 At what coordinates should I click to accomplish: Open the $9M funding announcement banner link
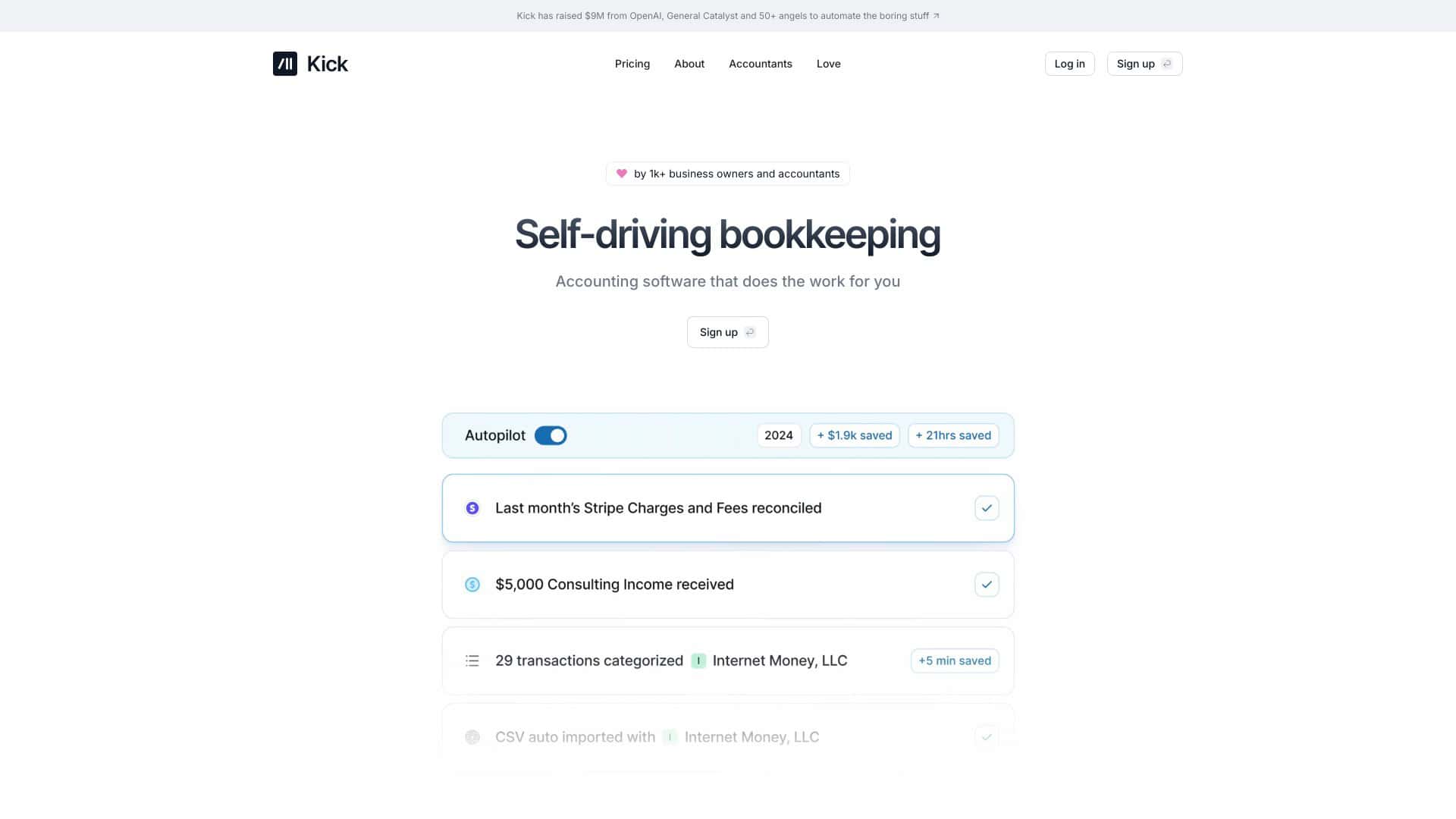point(727,15)
